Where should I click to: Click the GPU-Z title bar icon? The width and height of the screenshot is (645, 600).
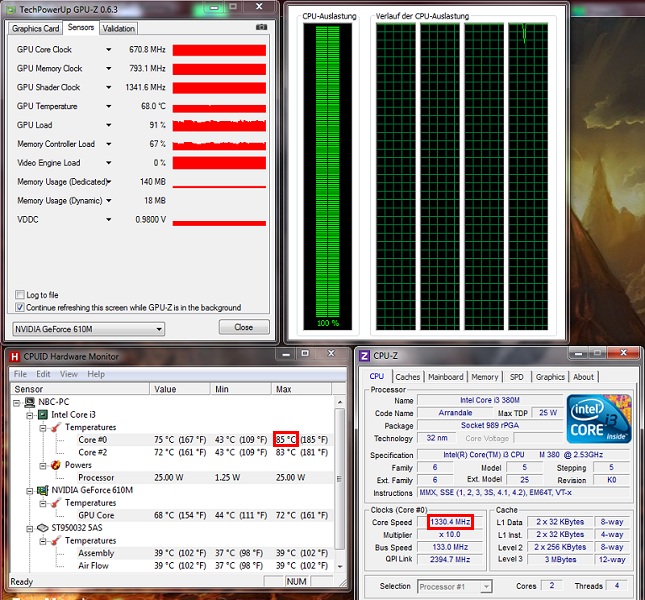point(12,9)
